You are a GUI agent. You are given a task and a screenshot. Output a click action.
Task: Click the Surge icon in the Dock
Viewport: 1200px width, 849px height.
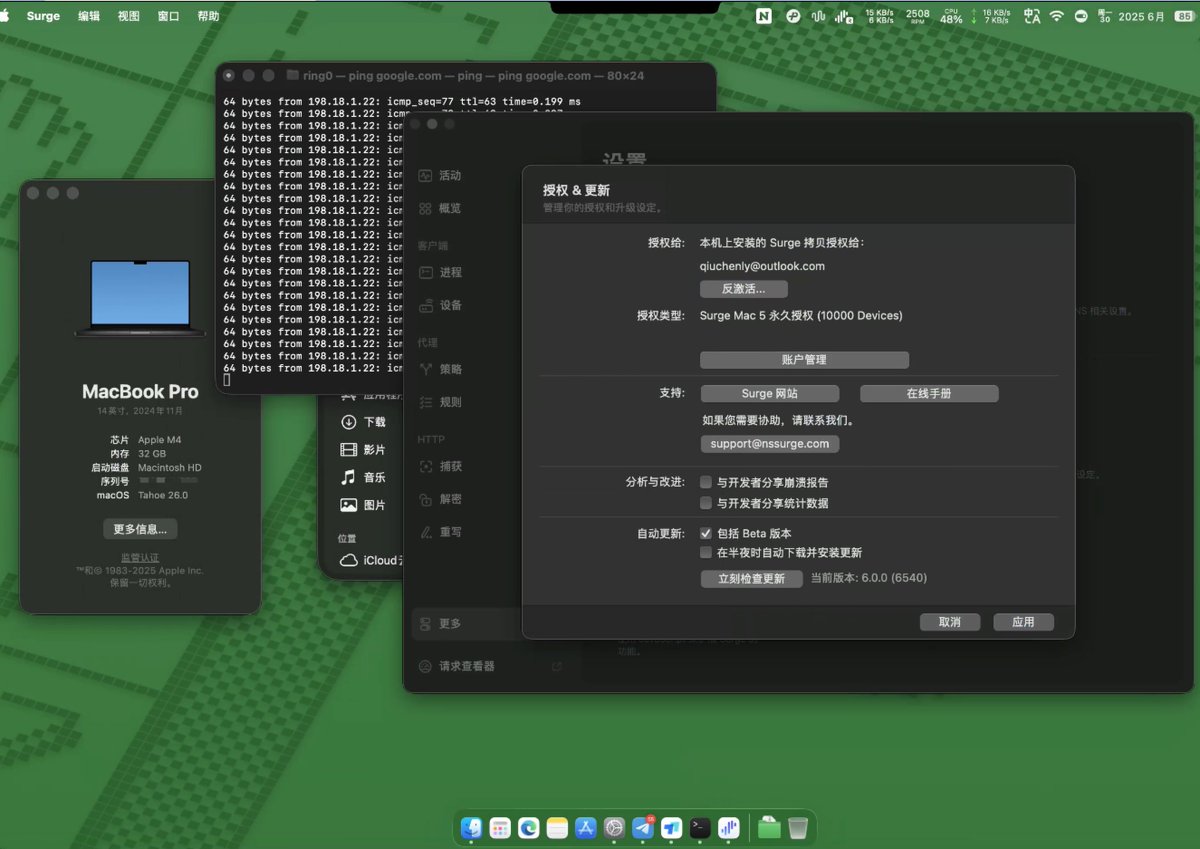(729, 828)
